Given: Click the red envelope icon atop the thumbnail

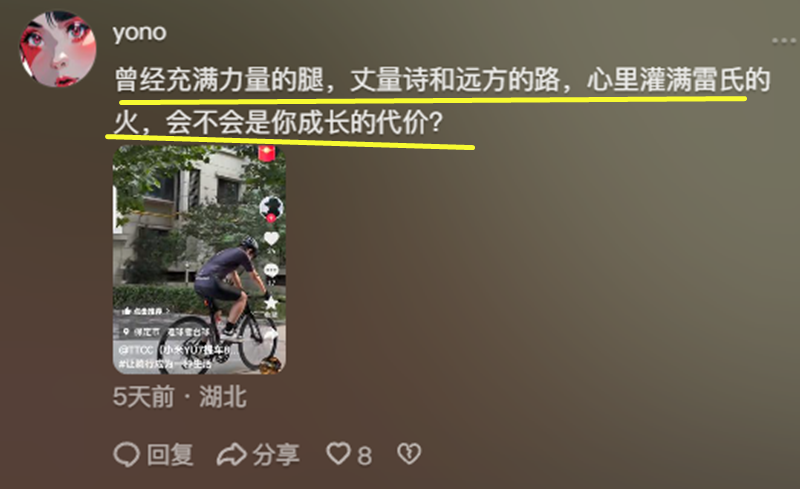Looking at the screenshot, I should pyautogui.click(x=267, y=153).
